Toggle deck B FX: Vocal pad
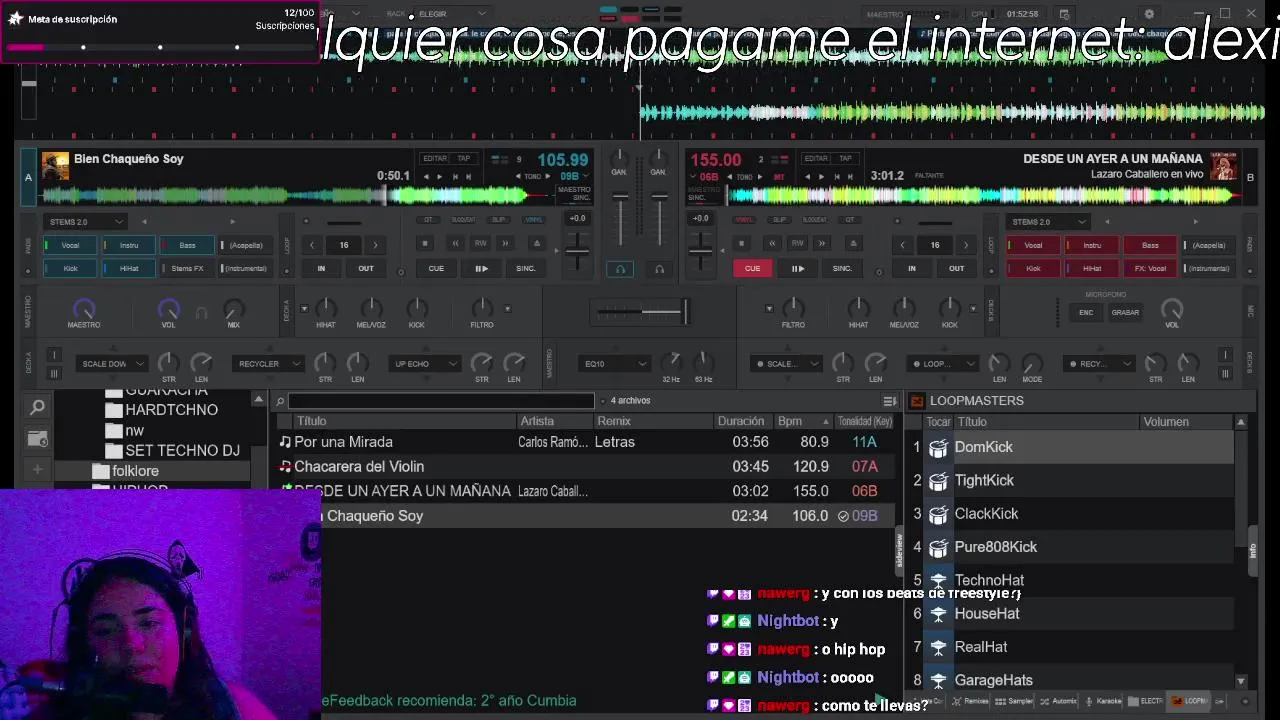Viewport: 1280px width, 720px height. (1150, 268)
